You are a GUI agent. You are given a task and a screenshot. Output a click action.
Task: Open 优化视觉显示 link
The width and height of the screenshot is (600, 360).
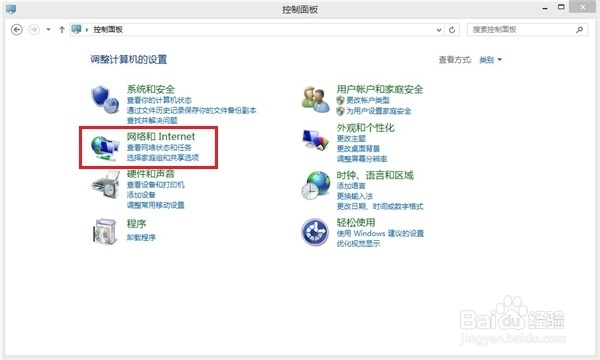(x=358, y=243)
